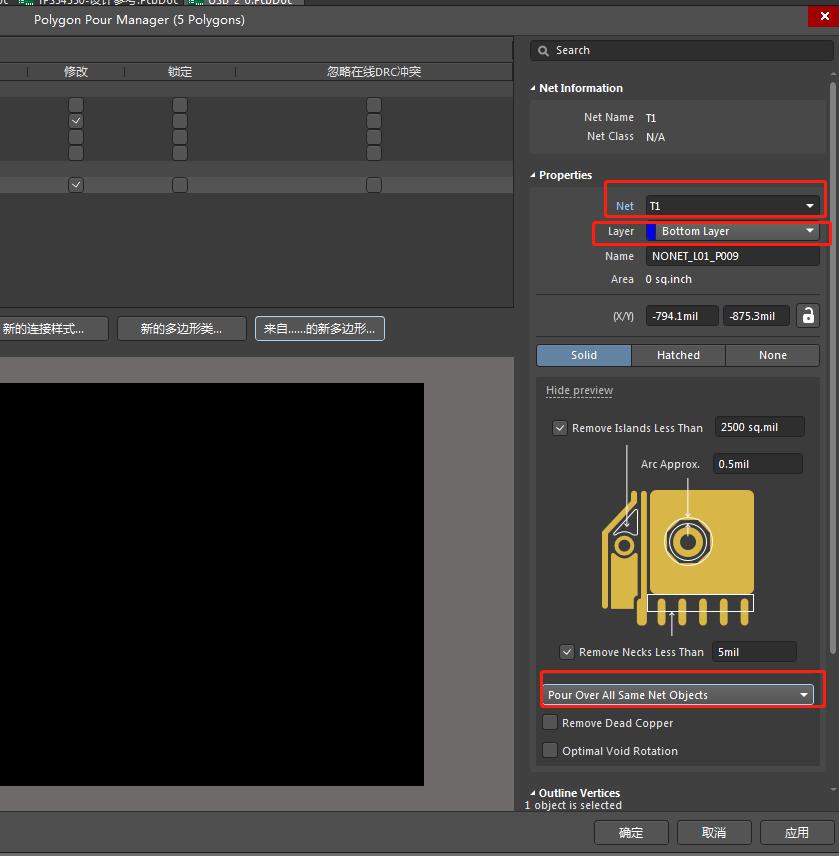Toggle Remove Islands Less Than checkbox
Screen dimensions: 839x856
pos(560,428)
